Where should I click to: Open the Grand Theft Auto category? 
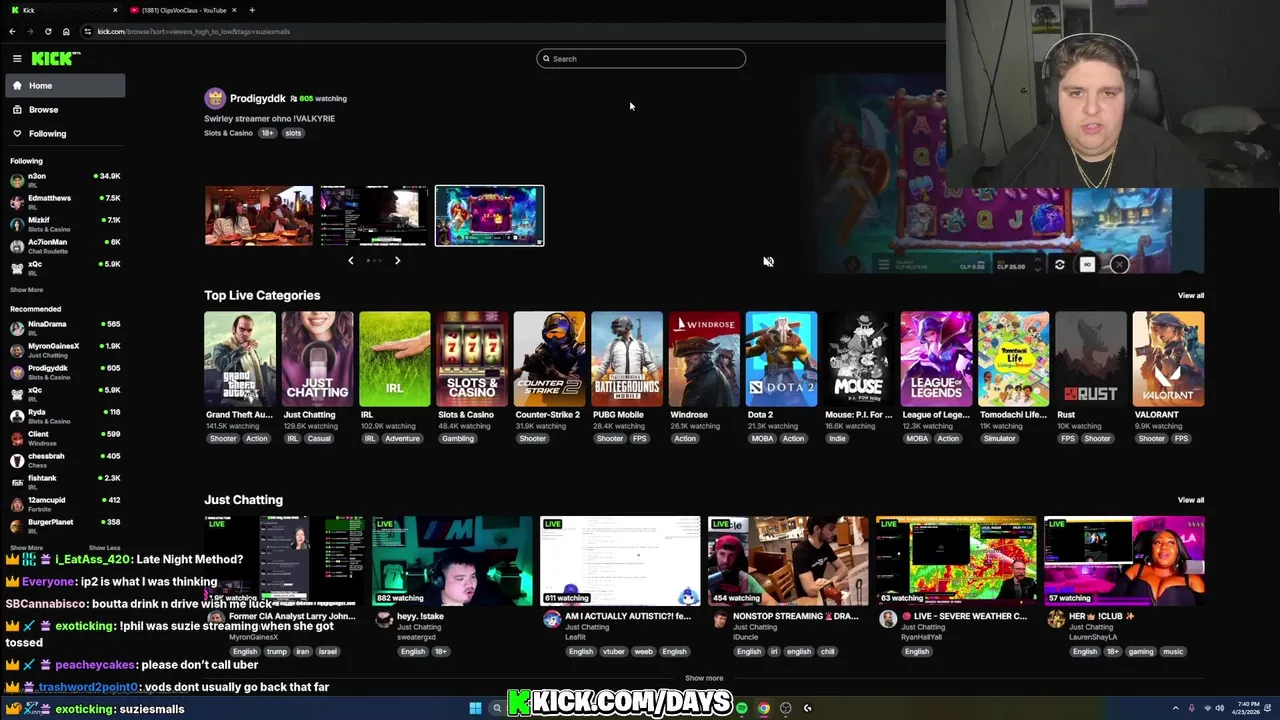[x=240, y=359]
